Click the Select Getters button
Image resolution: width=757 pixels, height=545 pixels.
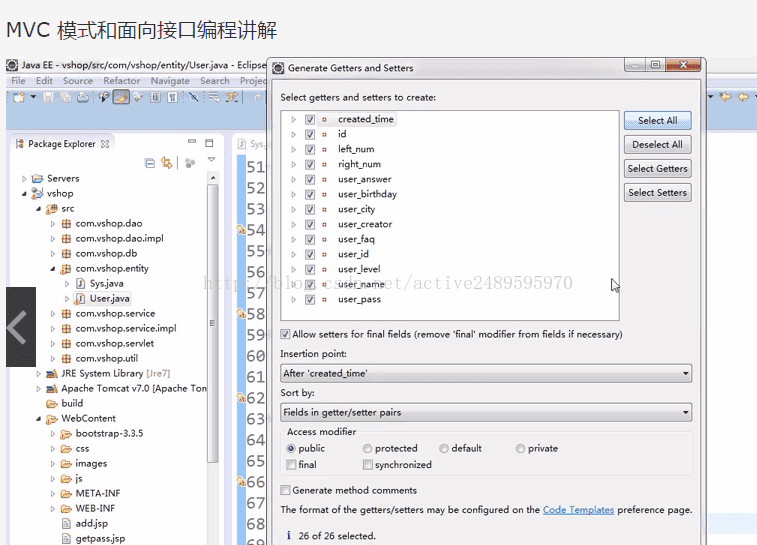(x=658, y=168)
